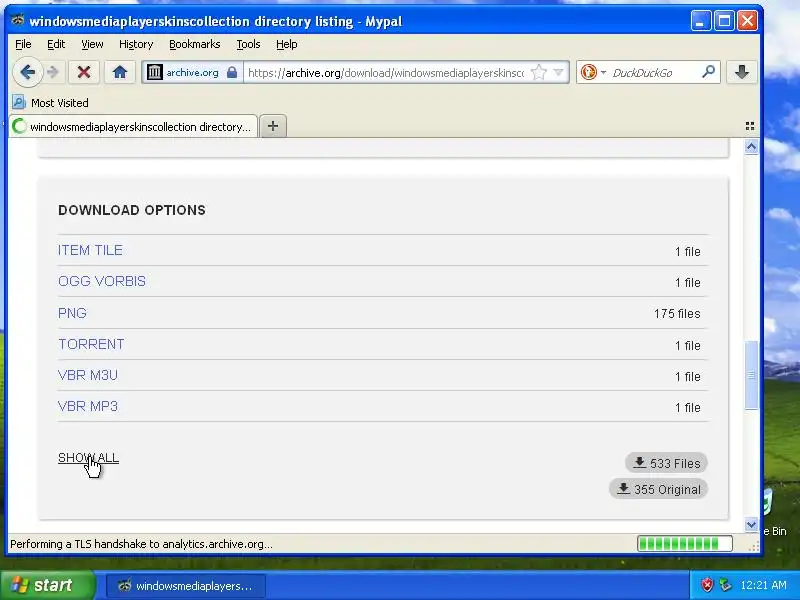The image size is (800, 600).
Task: Click the archive.org site identity icon
Action: click(x=155, y=72)
